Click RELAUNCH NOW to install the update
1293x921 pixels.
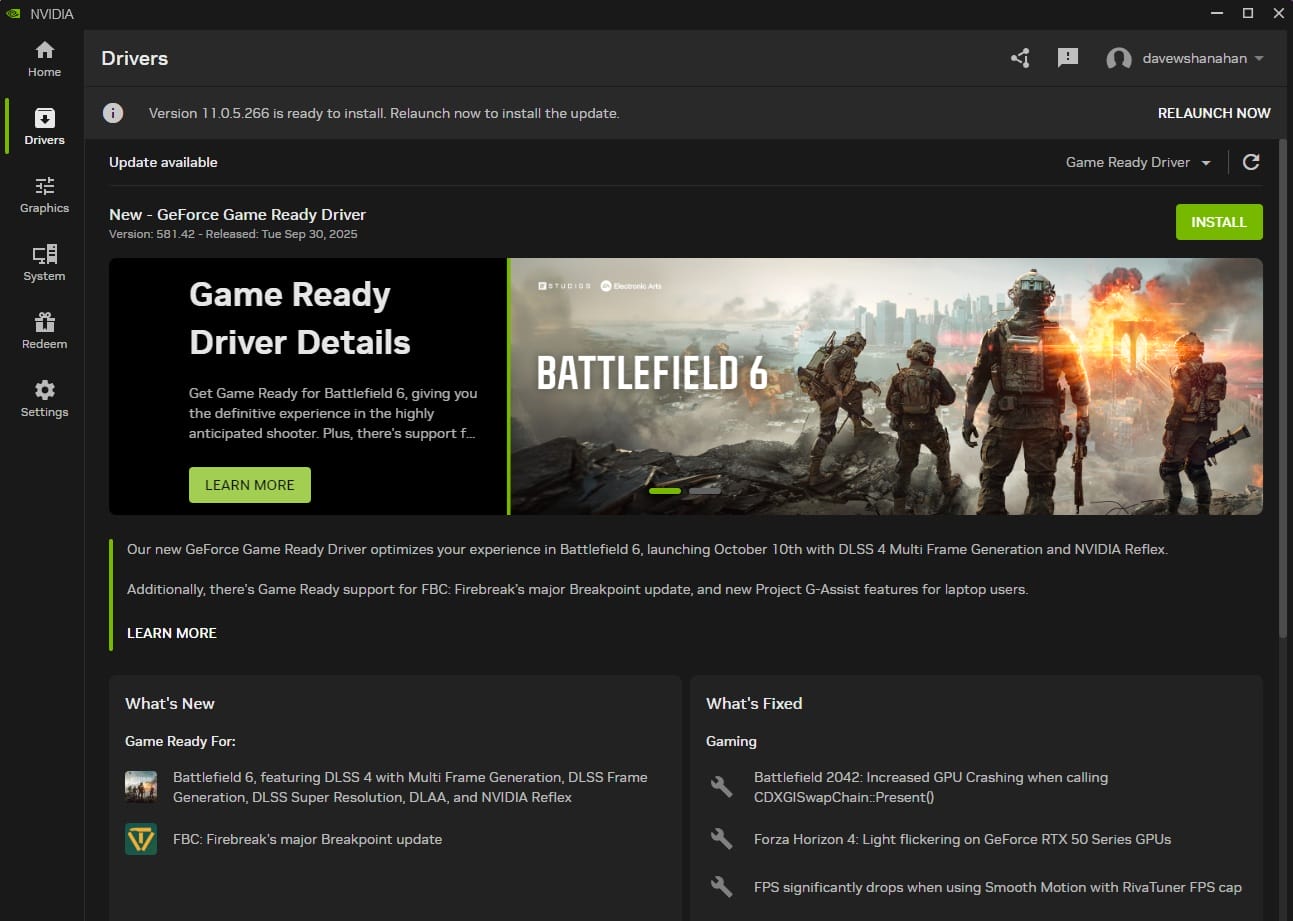click(1214, 113)
